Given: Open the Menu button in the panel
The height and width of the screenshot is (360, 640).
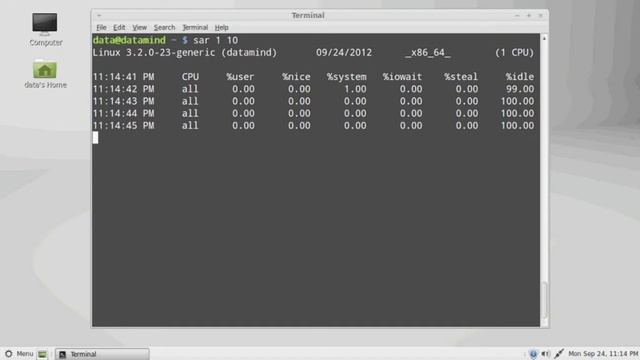Looking at the screenshot, I should click(19, 354).
